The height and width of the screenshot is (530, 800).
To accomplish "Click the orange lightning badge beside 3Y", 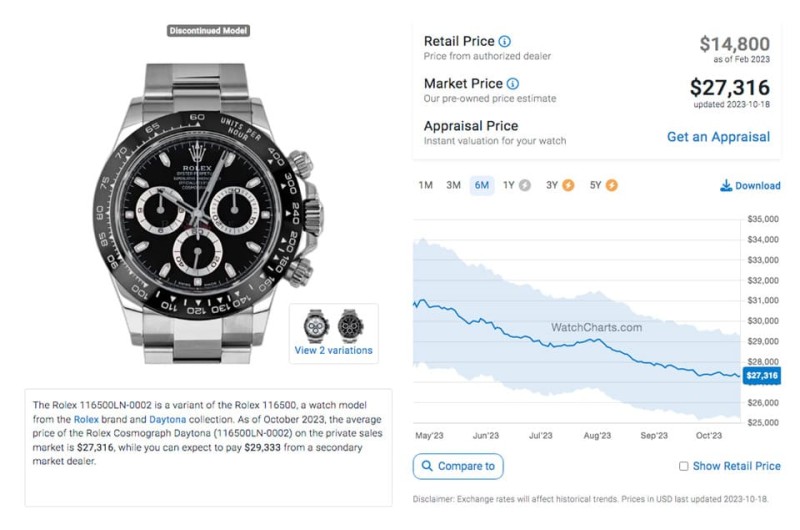I will click(568, 186).
